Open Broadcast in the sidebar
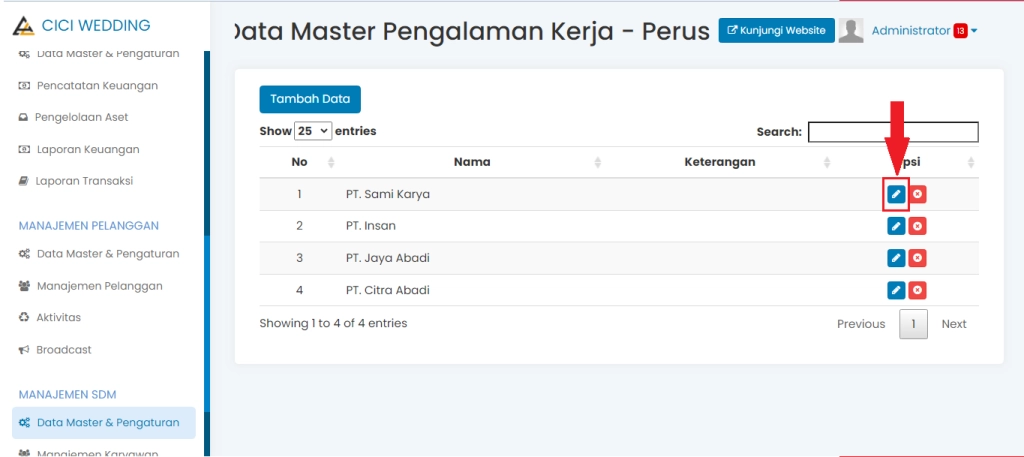Viewport: 1024px width, 457px height. coord(63,350)
